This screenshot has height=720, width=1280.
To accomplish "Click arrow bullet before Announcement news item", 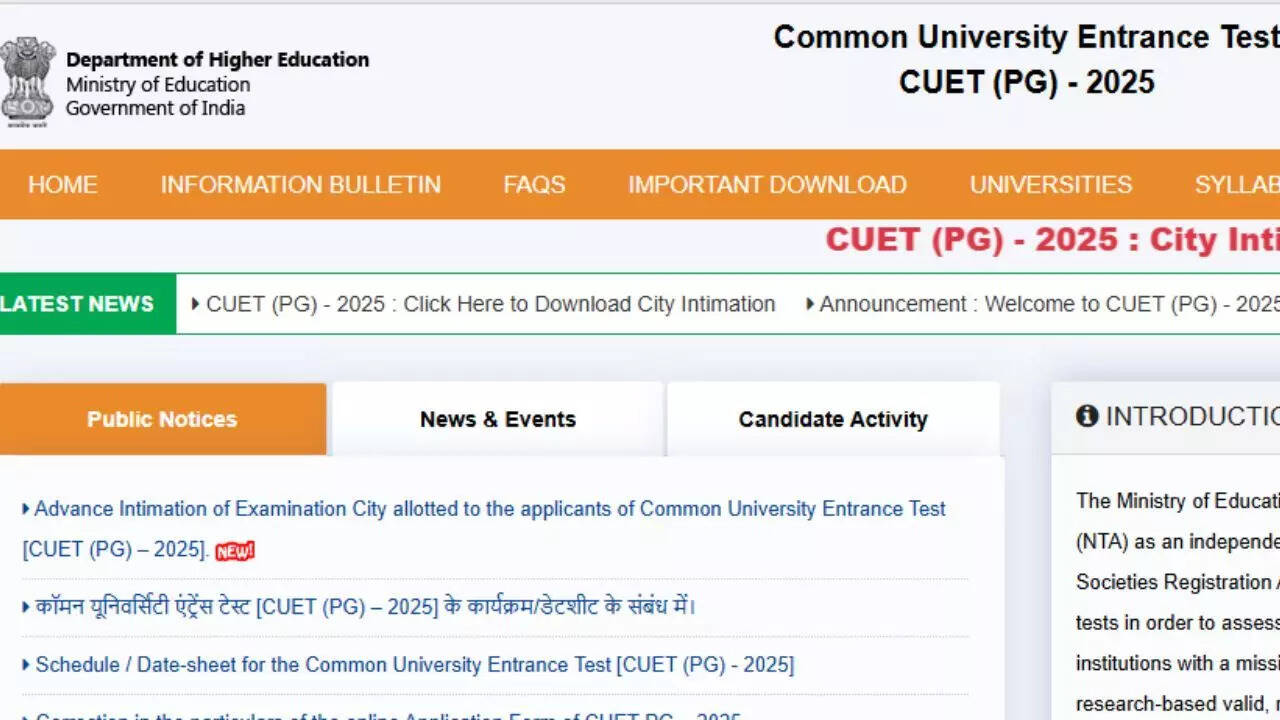I will tap(810, 304).
